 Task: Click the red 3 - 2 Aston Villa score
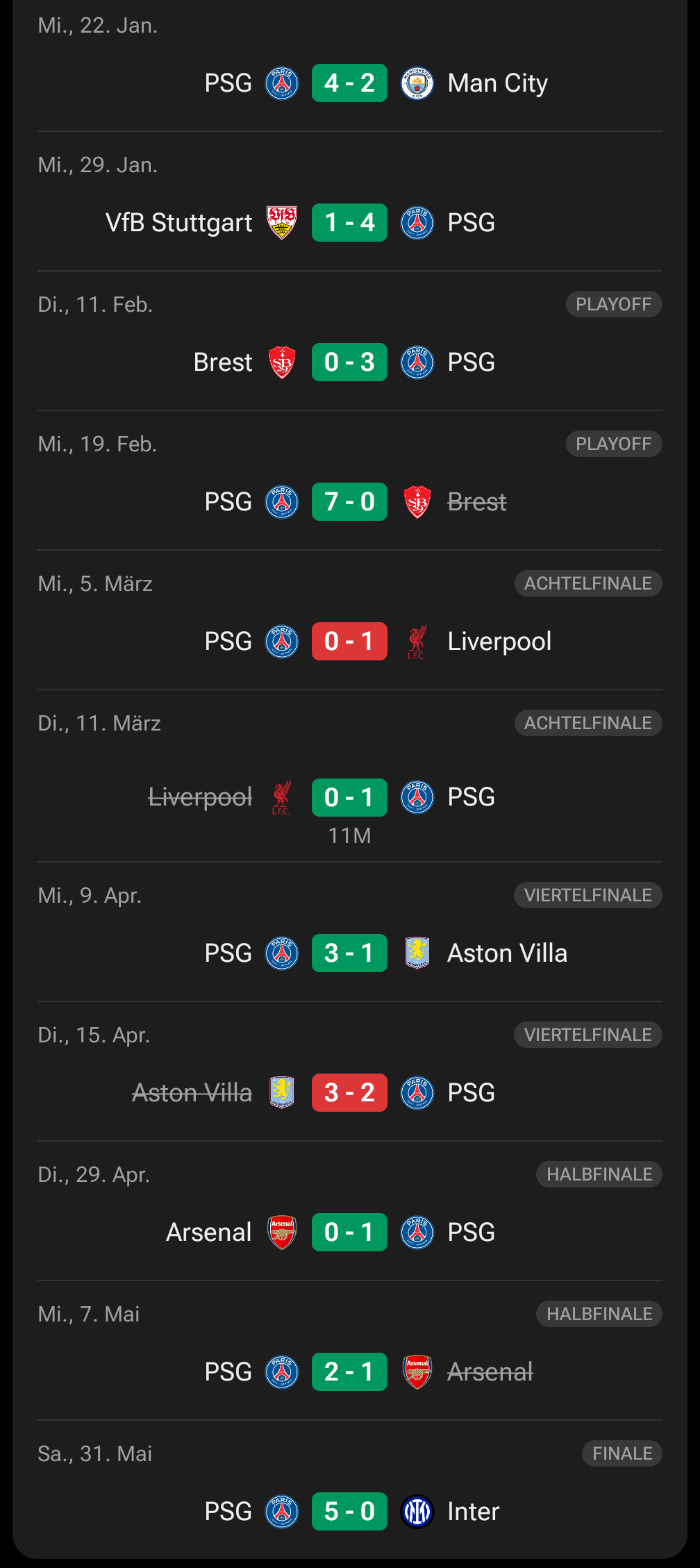click(349, 1092)
